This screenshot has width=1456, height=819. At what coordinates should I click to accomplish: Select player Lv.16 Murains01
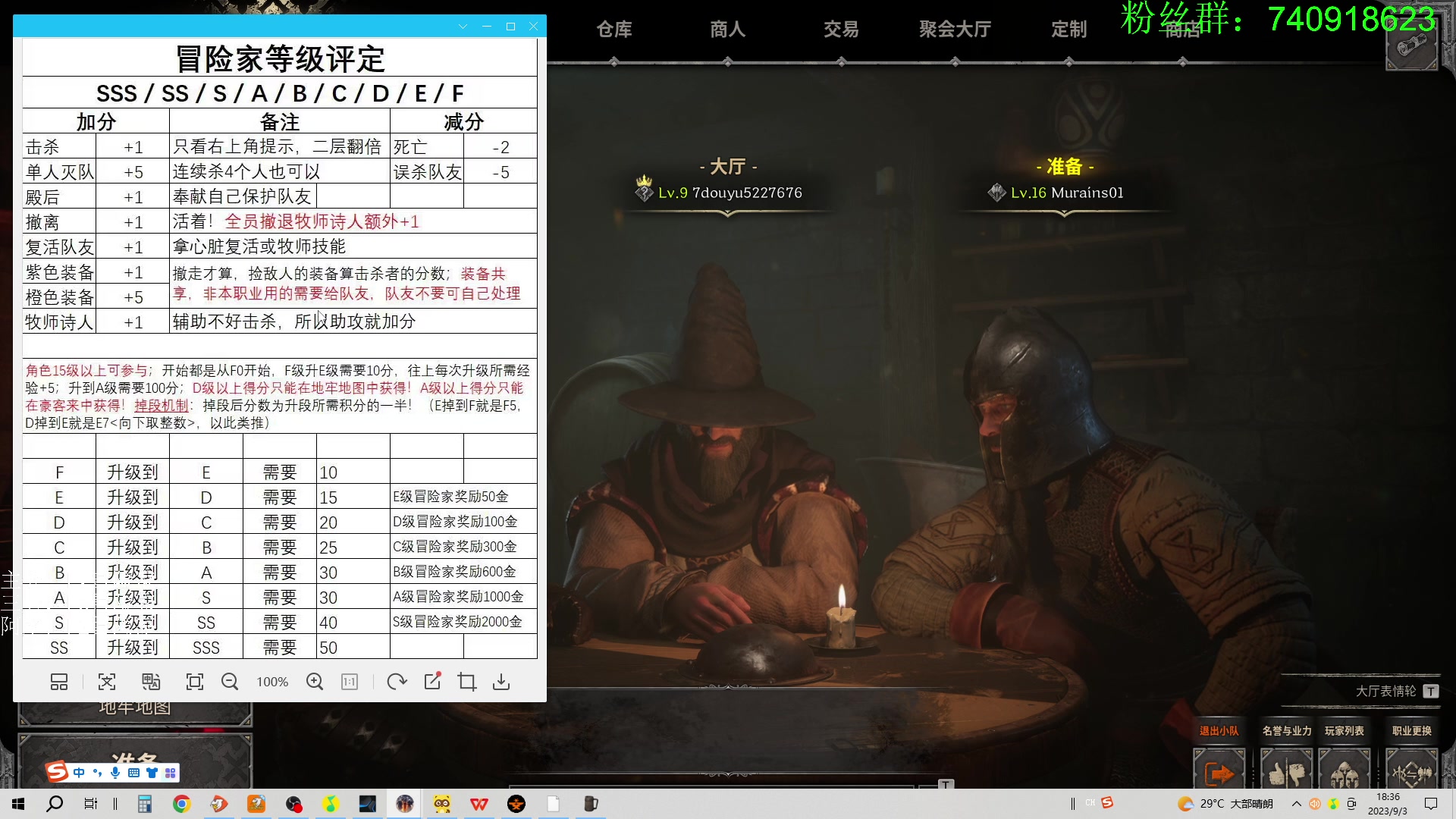pyautogui.click(x=1056, y=193)
